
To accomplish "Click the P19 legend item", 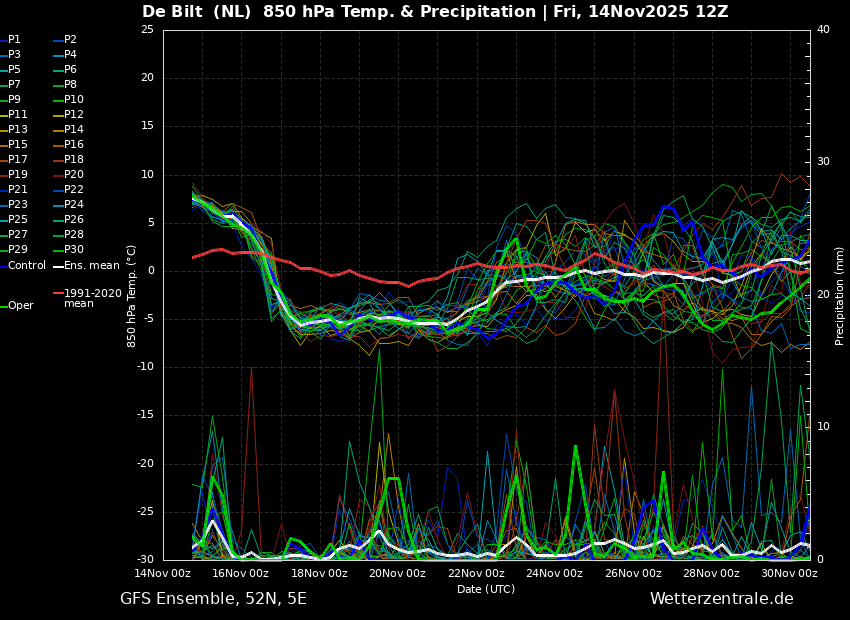I will [x=14, y=174].
